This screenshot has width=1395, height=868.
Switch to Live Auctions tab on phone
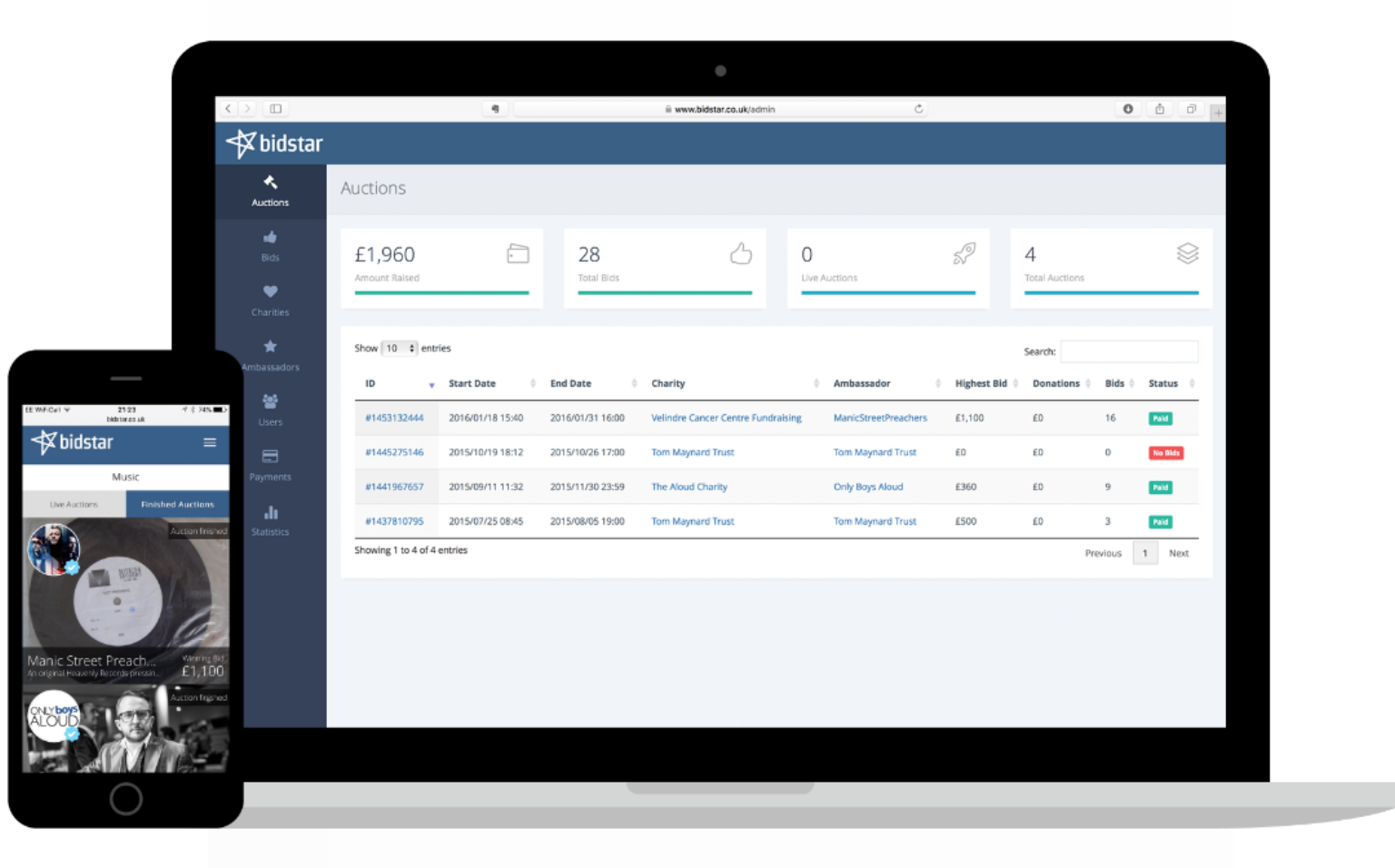tap(74, 504)
